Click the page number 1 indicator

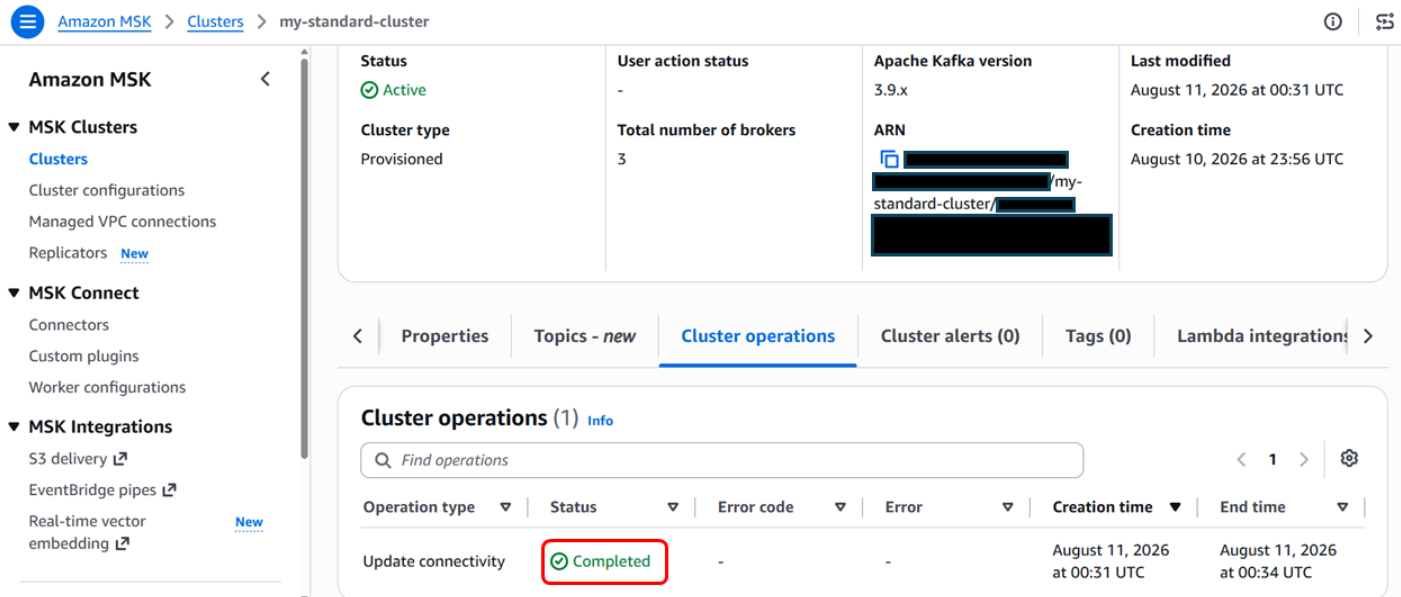pyautogui.click(x=1272, y=460)
